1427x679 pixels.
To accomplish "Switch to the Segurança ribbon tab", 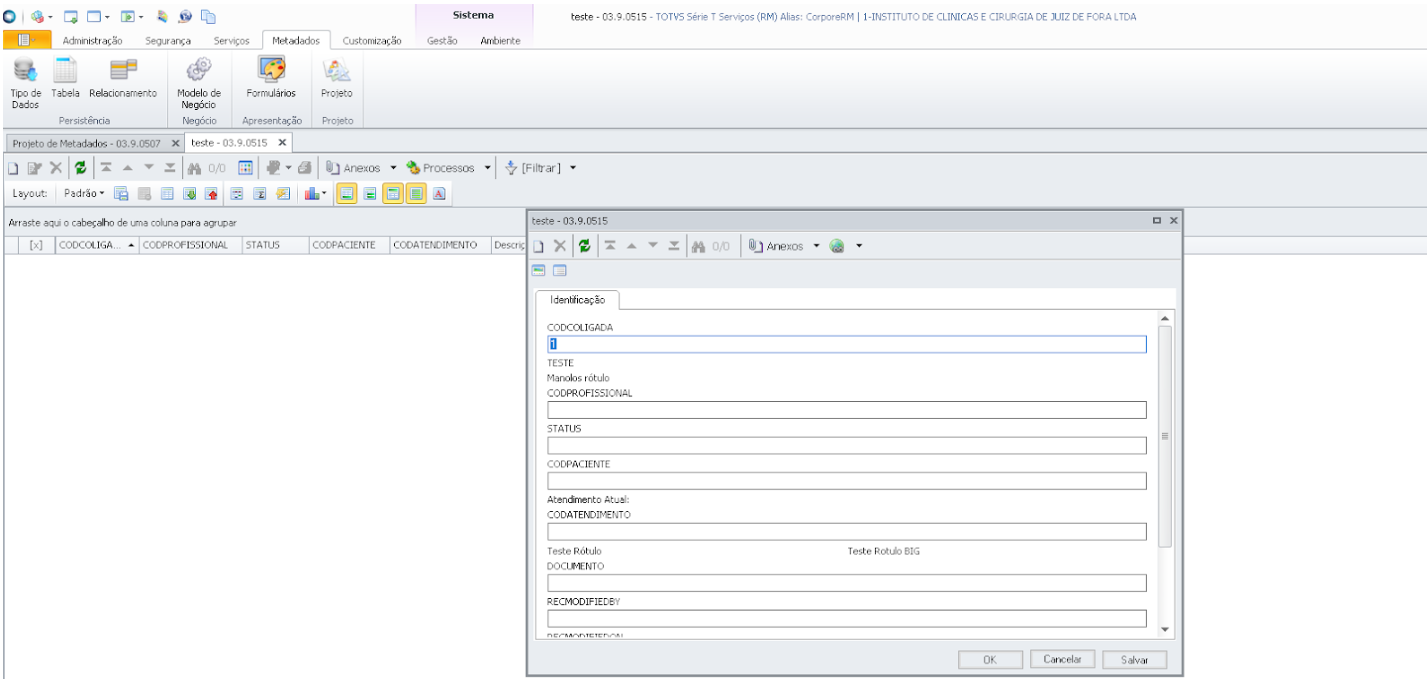I will click(x=169, y=40).
